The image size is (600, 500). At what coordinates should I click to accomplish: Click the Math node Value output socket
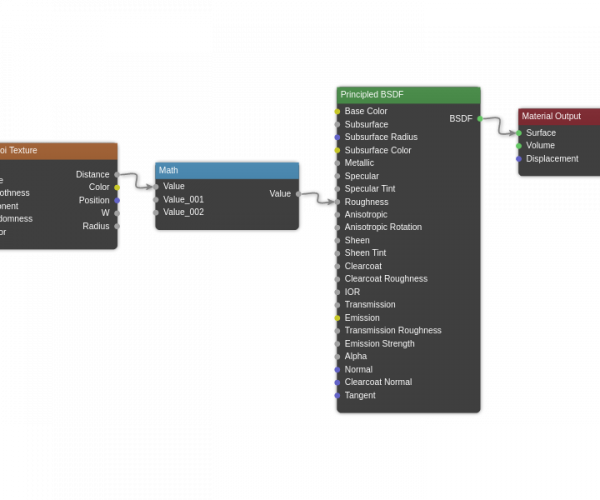point(298,194)
